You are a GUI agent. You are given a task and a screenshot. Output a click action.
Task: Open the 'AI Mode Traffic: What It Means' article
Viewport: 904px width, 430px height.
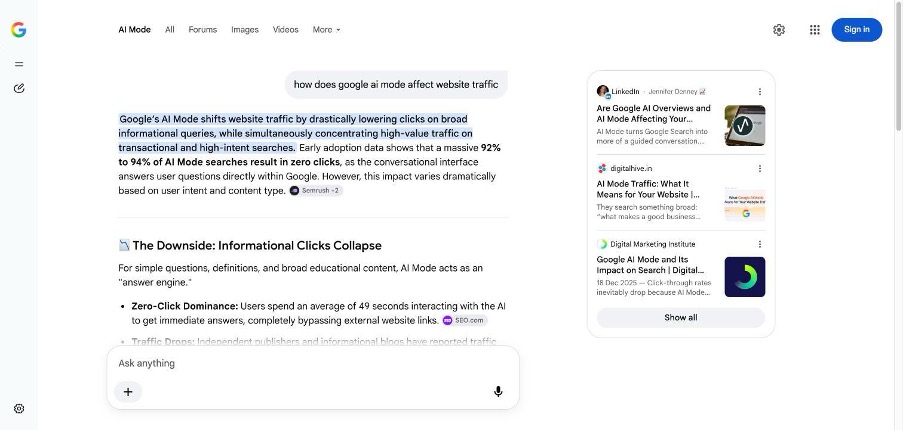tap(649, 189)
